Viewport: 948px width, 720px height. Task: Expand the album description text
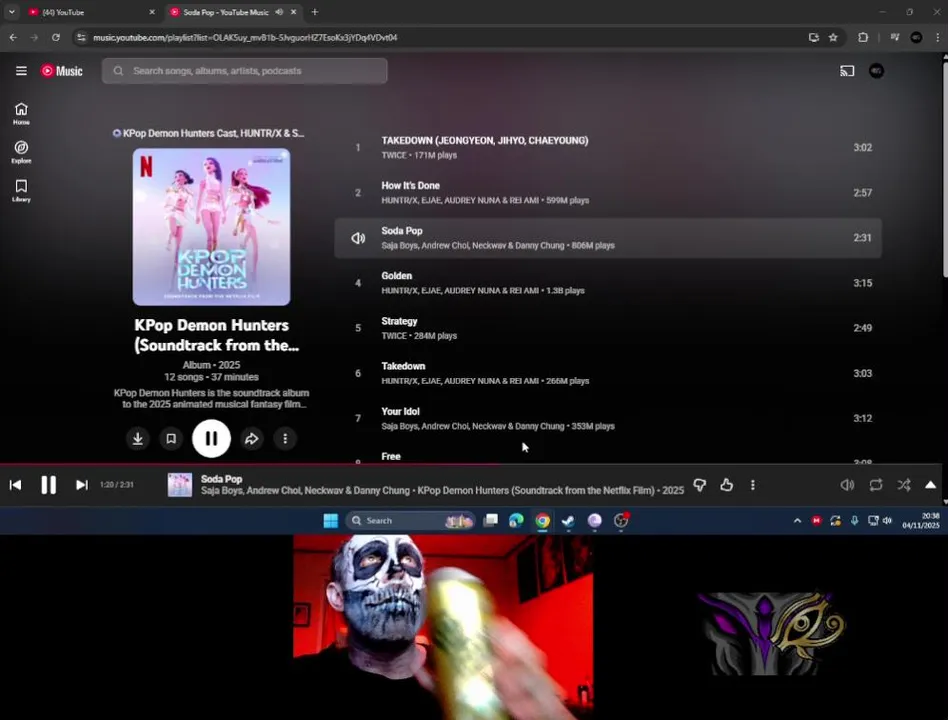(x=212, y=398)
